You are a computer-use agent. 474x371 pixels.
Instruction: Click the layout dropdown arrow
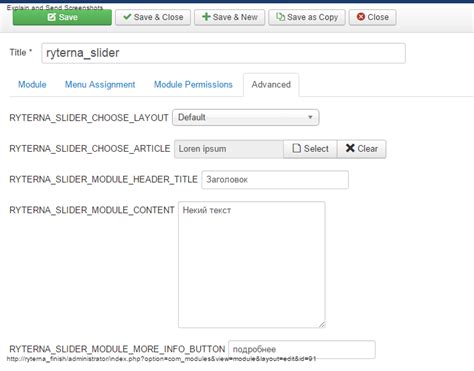310,117
